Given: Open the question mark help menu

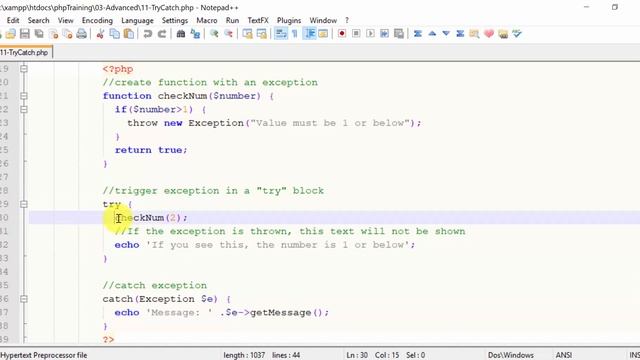Looking at the screenshot, I should 347,20.
